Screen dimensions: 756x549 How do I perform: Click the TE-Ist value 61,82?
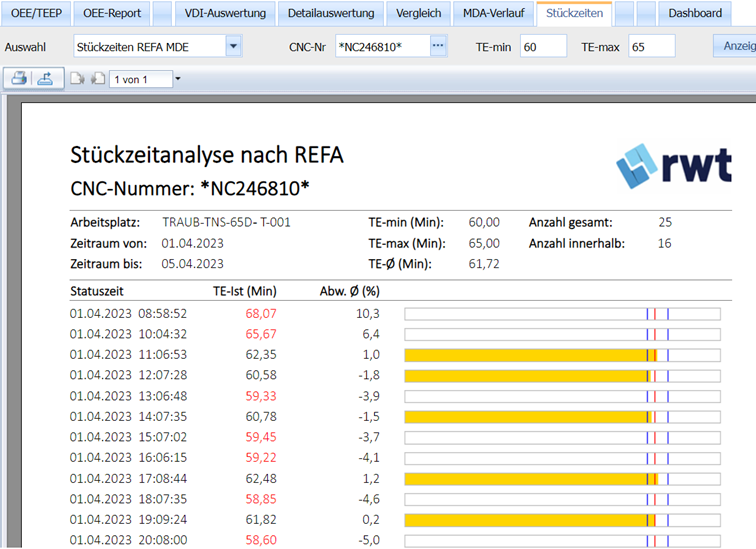(x=261, y=520)
